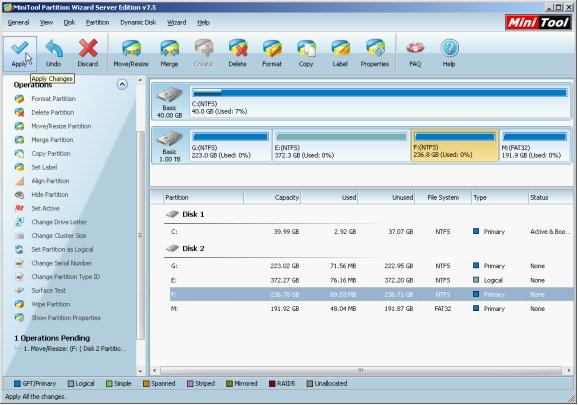Sort by the Used column header
Viewport: 578px width, 405px height.
(330, 198)
